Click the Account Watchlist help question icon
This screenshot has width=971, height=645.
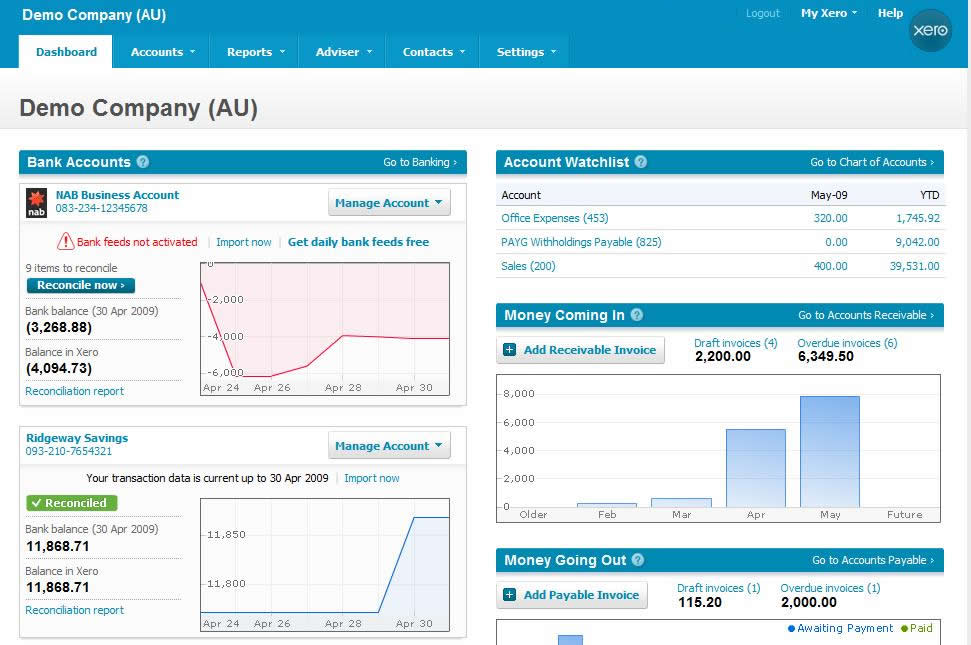[641, 162]
